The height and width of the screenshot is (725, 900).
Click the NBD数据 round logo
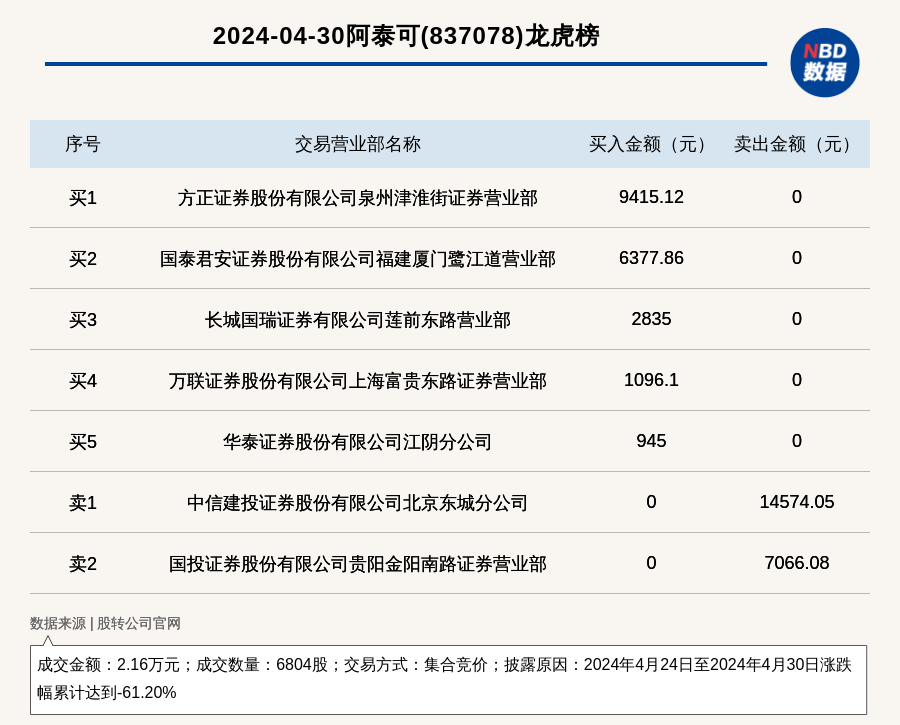pyautogui.click(x=824, y=63)
